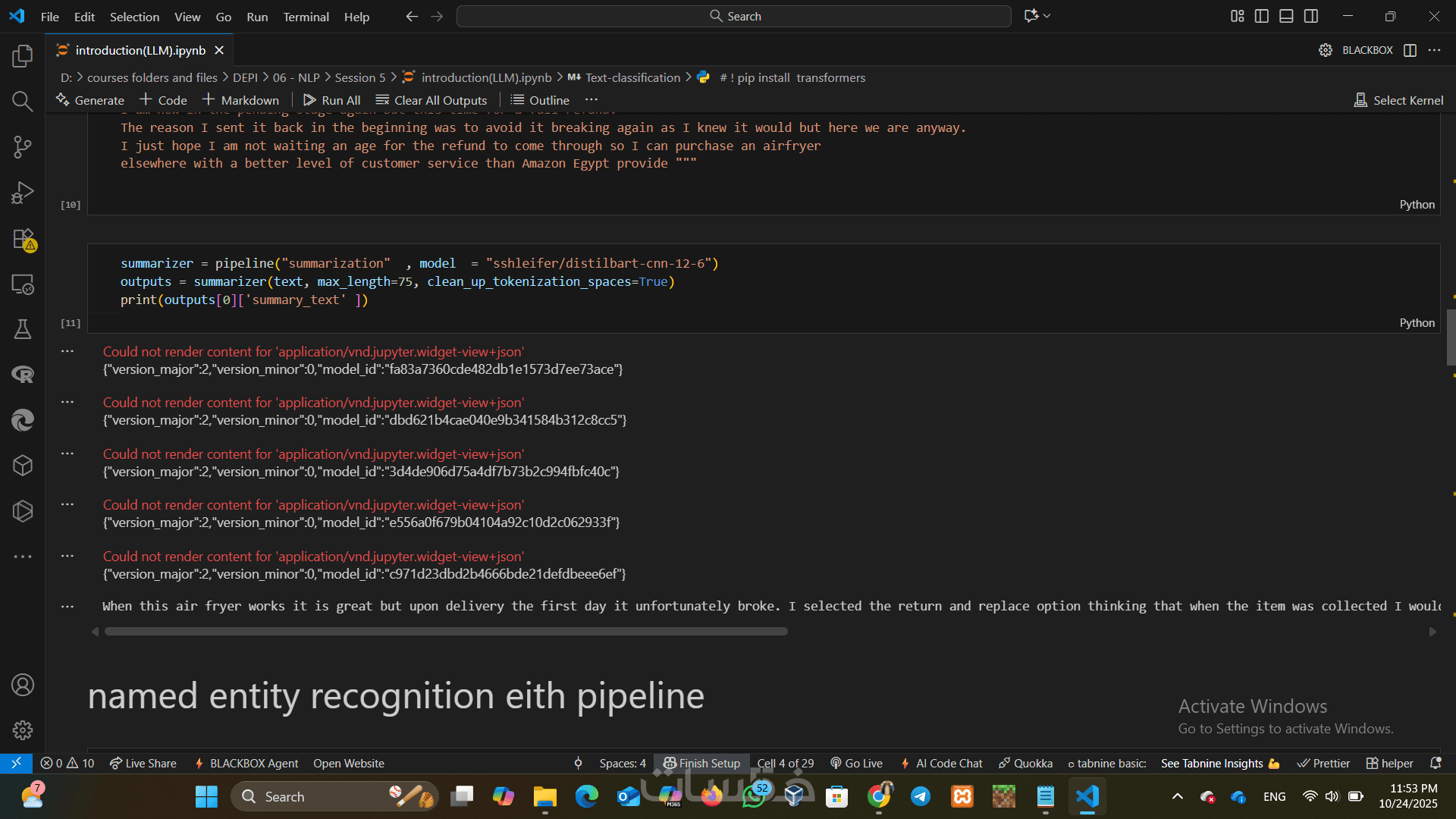
Task: Click the Run All button
Action: [x=332, y=100]
